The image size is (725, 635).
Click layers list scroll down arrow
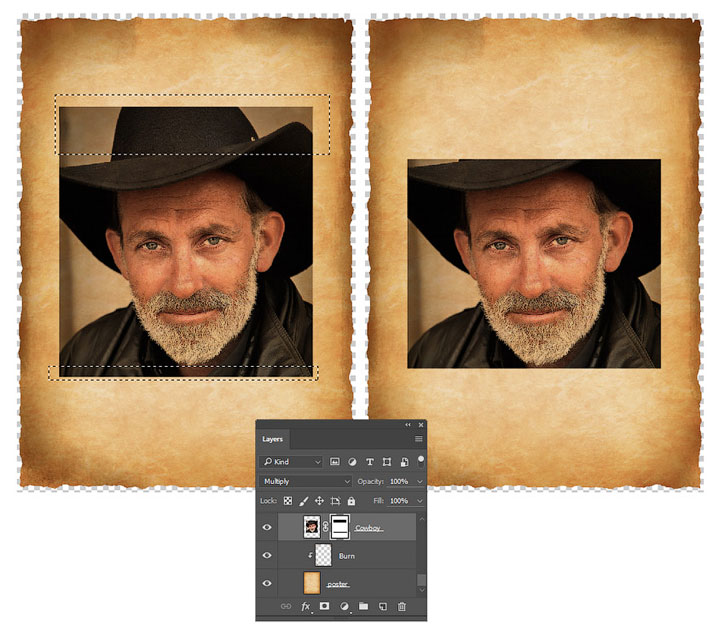click(421, 590)
